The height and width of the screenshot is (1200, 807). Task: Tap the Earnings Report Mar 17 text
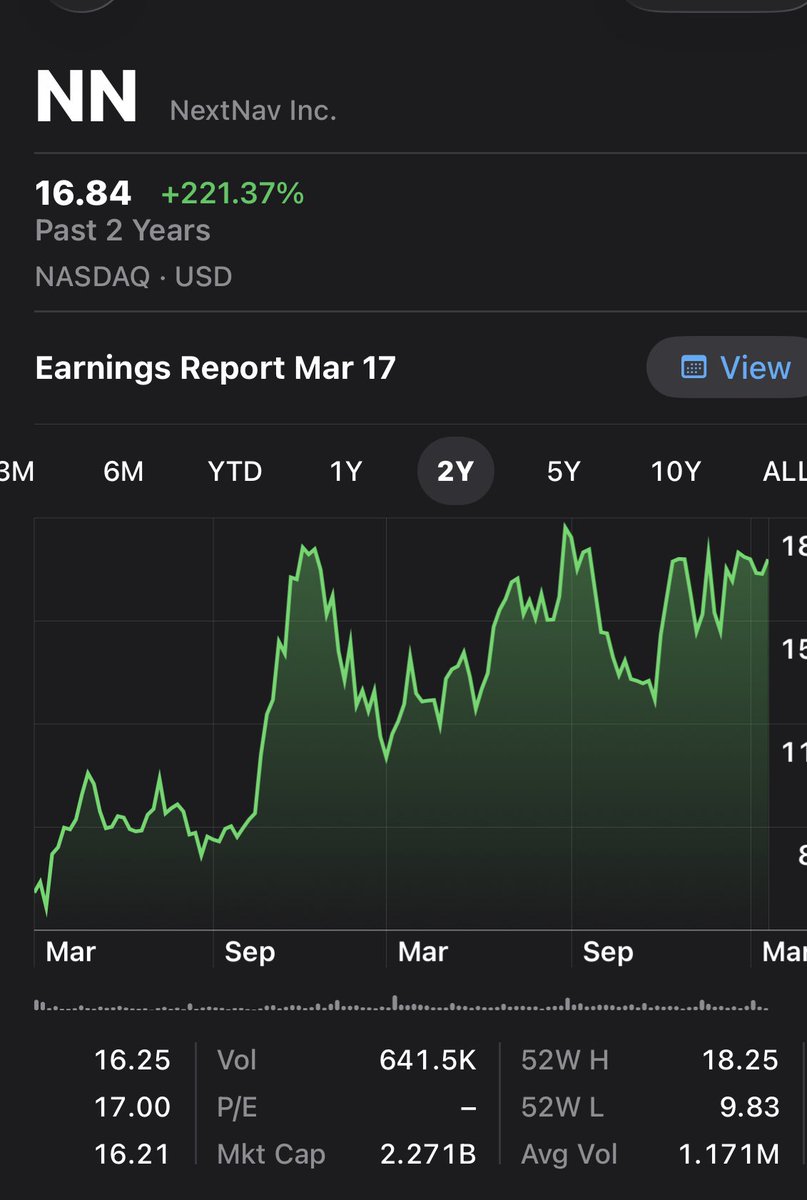(x=215, y=368)
